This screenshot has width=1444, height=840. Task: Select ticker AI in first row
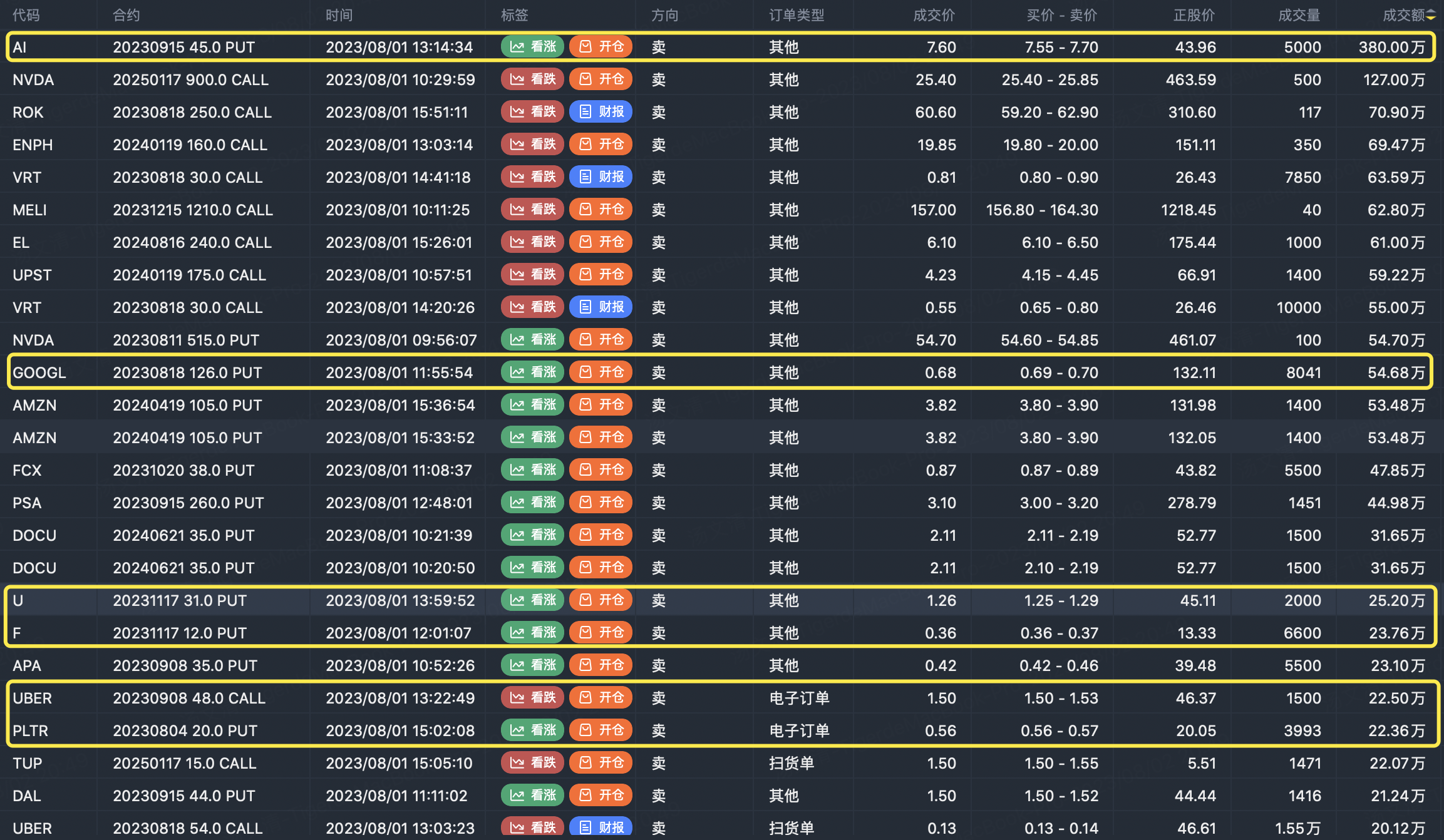point(19,47)
